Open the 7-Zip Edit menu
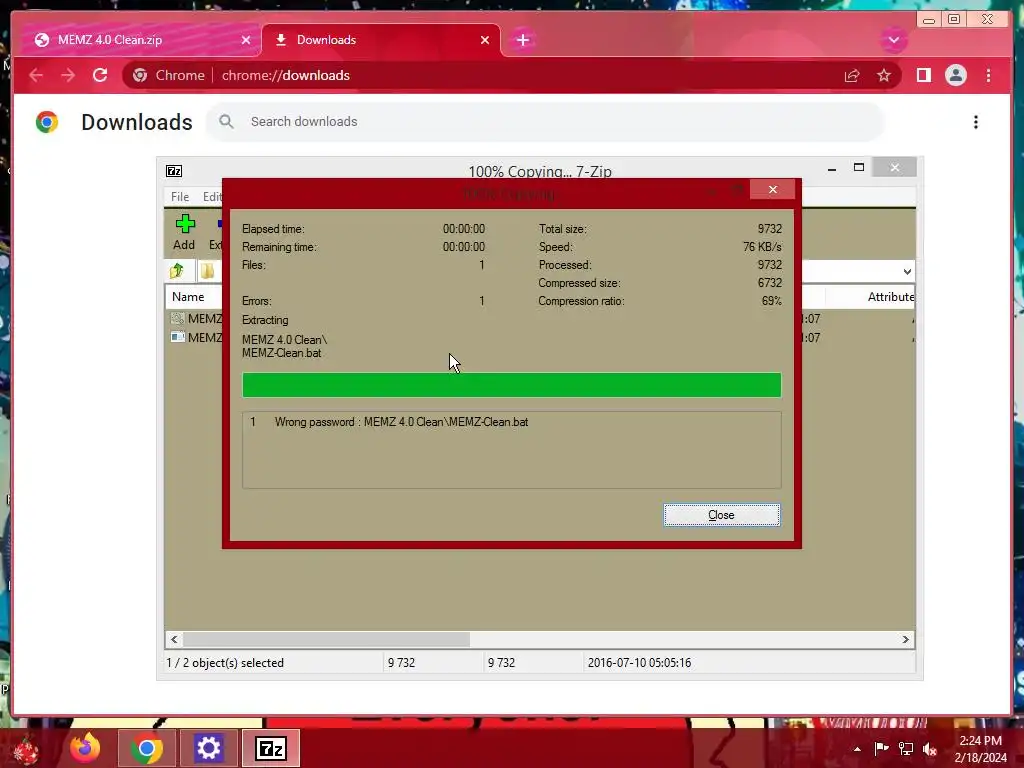The image size is (1024, 768). click(212, 197)
